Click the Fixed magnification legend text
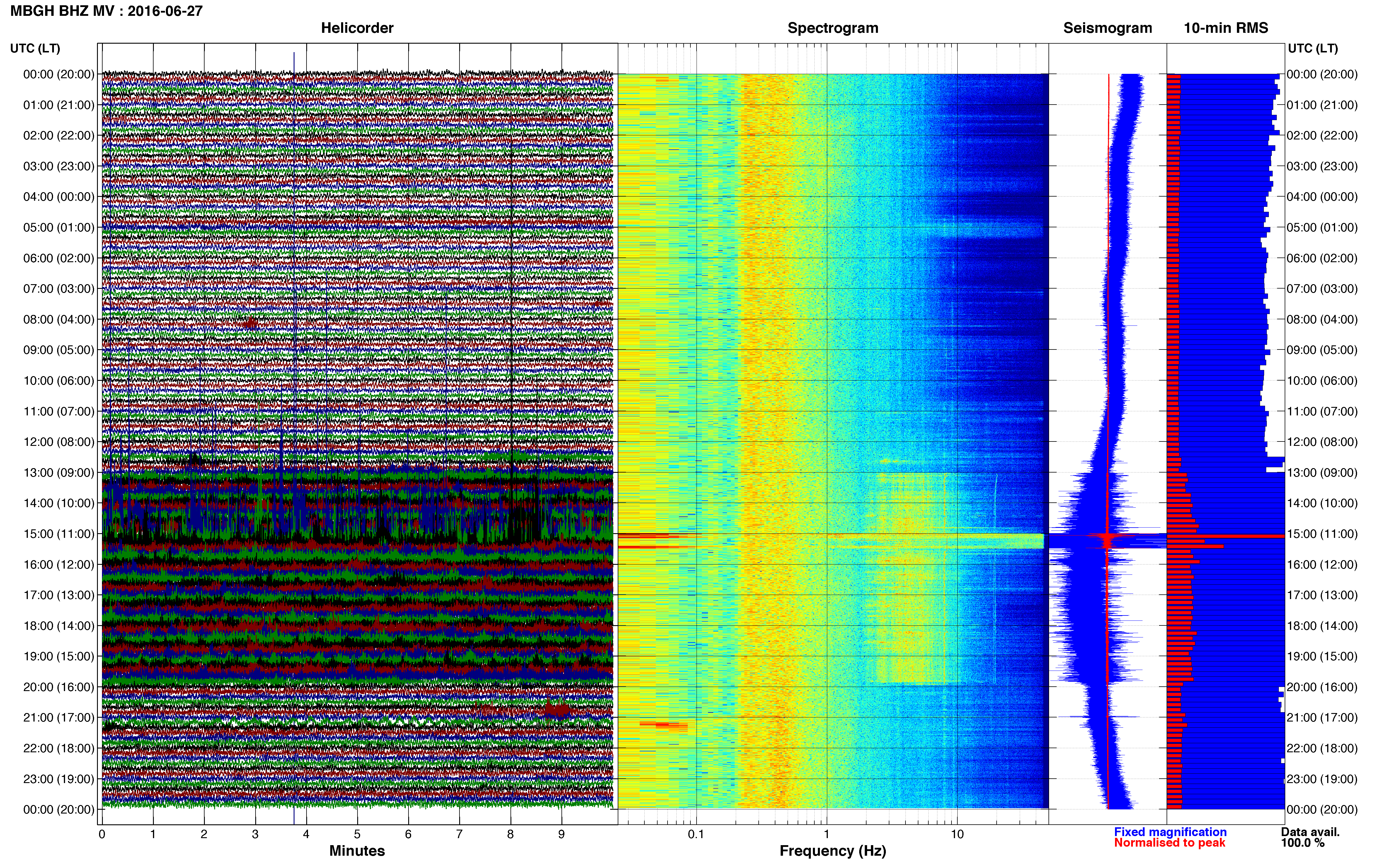Viewport: 1389px width, 868px height. tap(1170, 832)
